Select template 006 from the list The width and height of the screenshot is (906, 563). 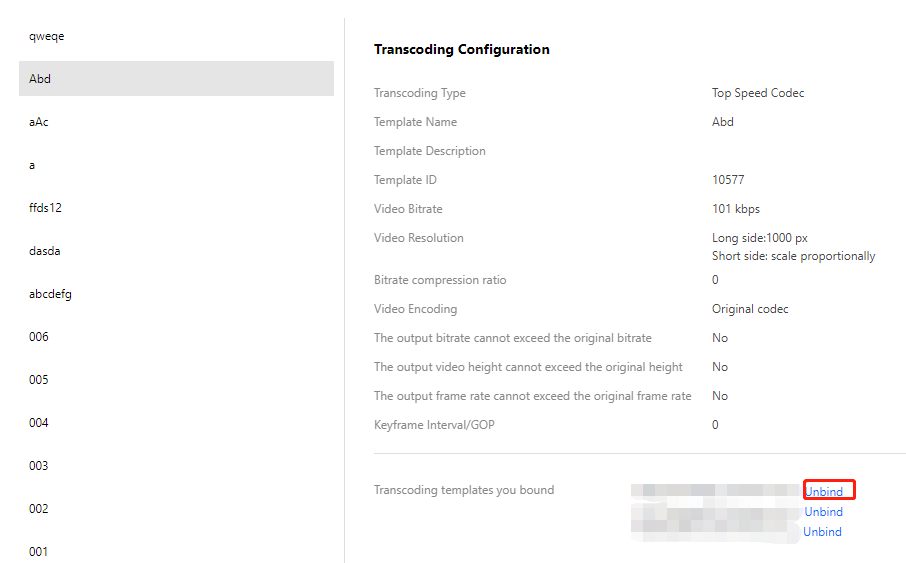tap(39, 337)
